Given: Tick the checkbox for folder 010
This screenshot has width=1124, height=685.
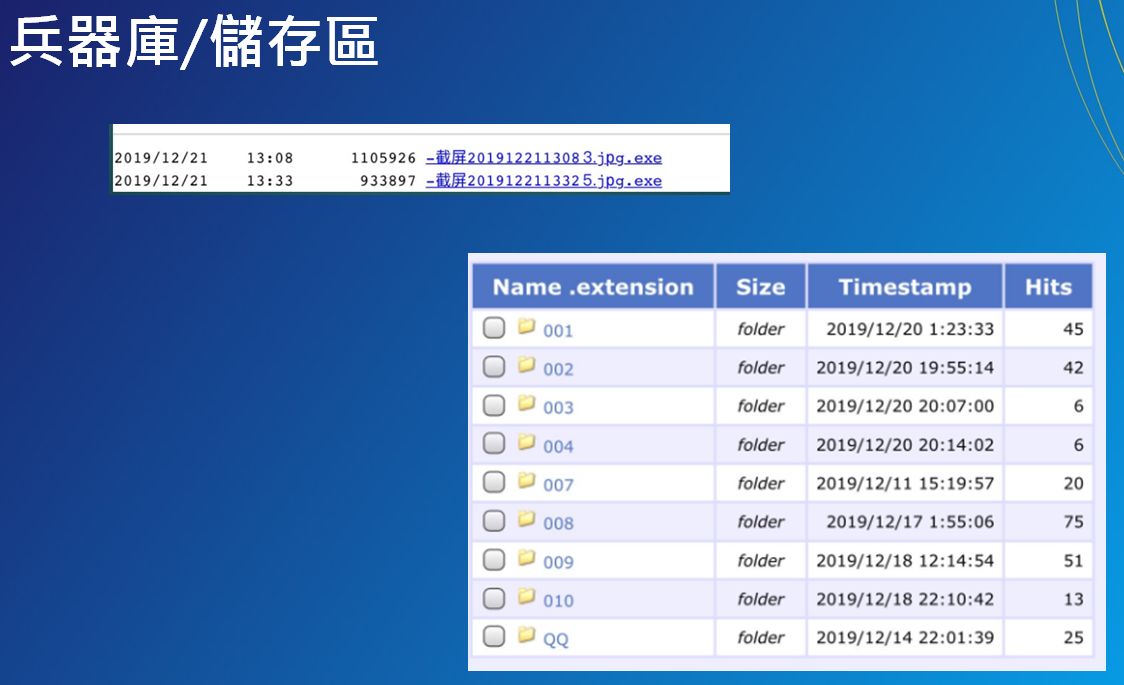Looking at the screenshot, I should (494, 598).
